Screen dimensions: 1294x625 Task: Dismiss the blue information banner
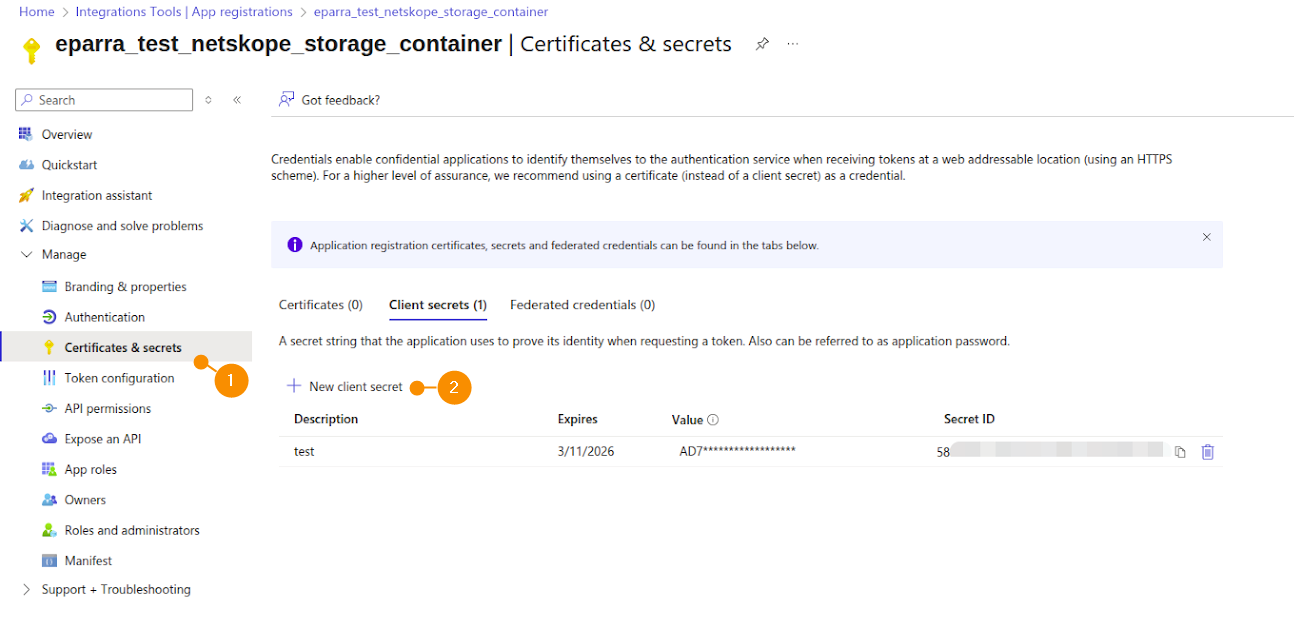click(1206, 237)
